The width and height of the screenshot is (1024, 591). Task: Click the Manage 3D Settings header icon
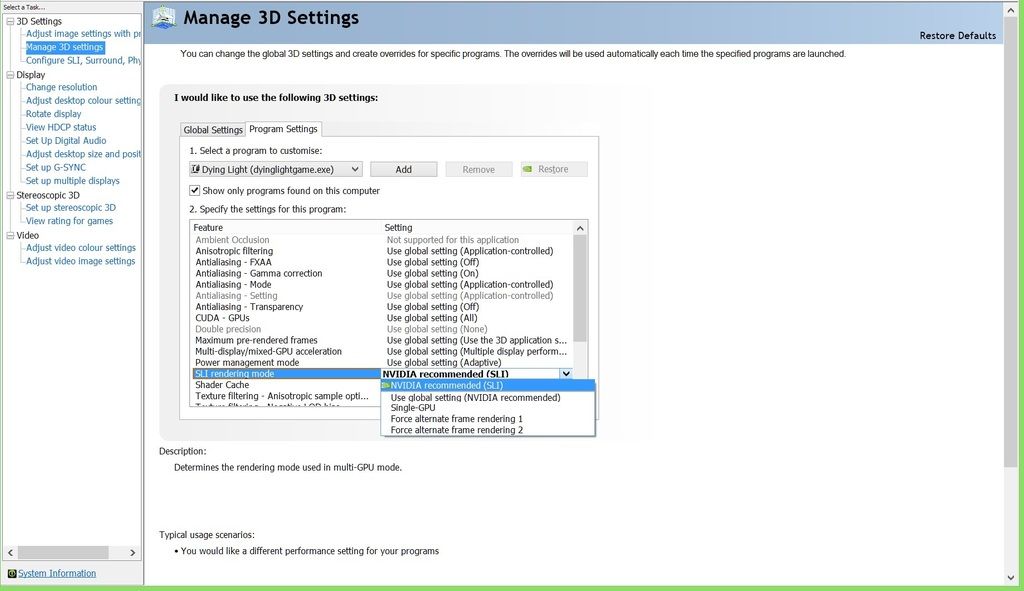click(164, 18)
